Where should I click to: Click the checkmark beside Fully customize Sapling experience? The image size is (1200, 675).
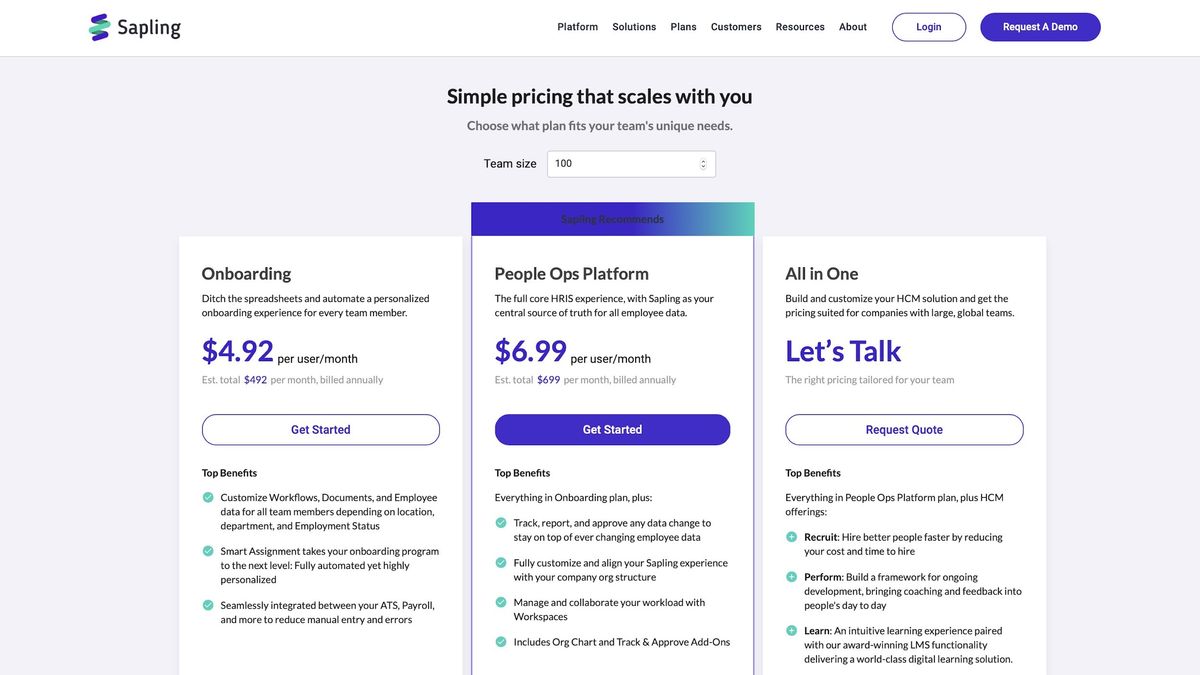point(500,562)
